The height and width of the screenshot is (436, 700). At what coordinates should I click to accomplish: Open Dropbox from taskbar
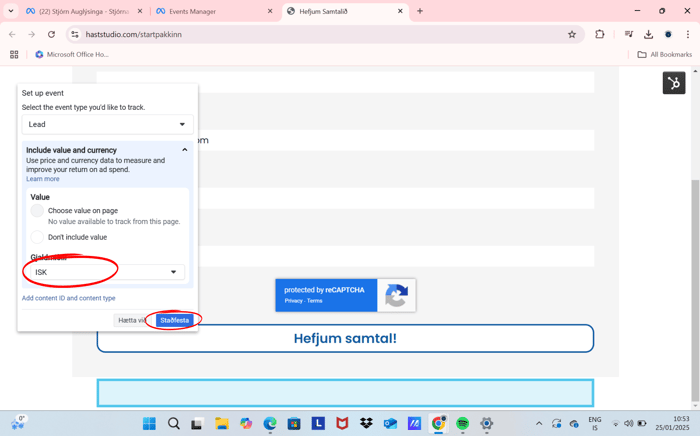366,423
